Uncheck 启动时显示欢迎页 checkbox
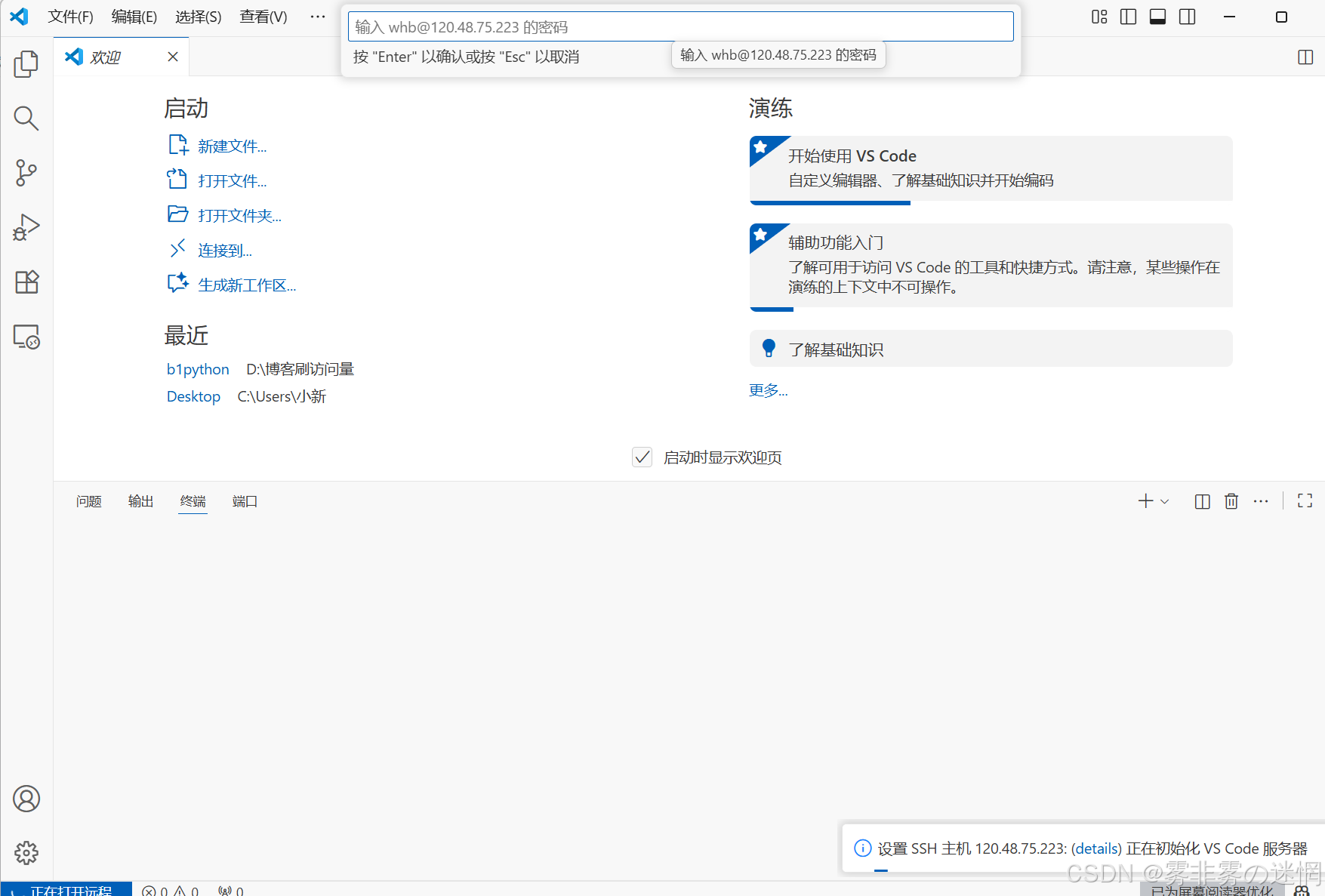This screenshot has width=1325, height=896. [642, 457]
